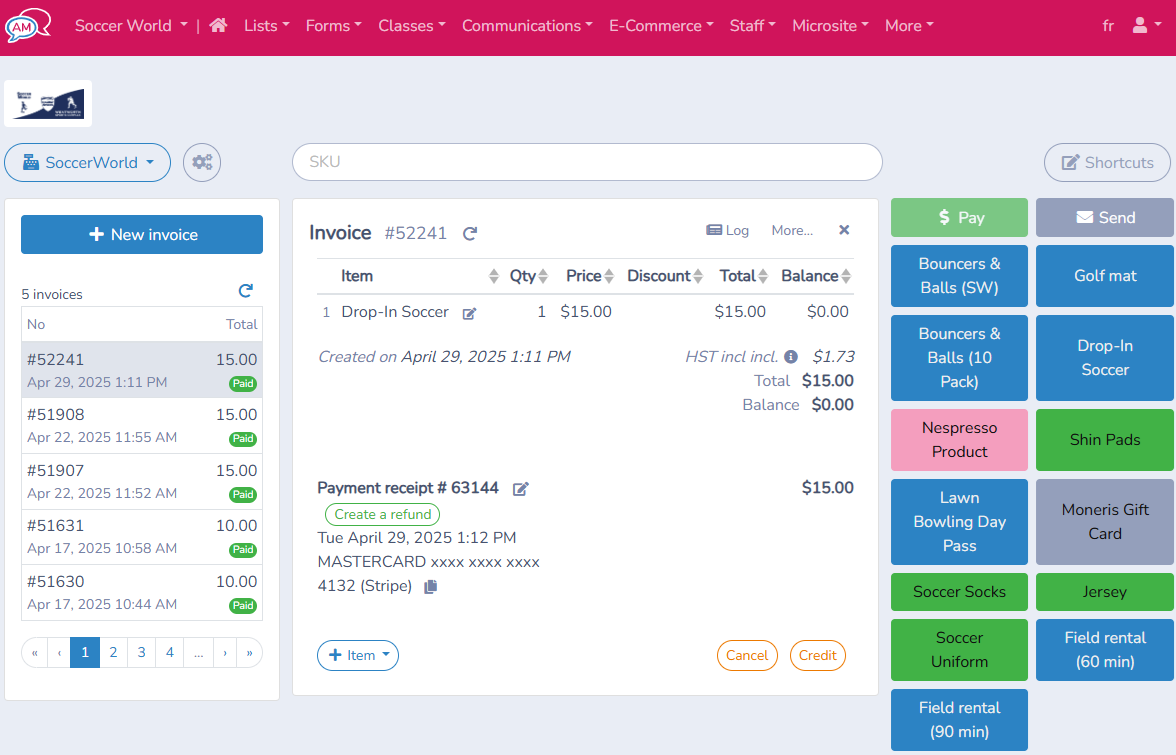Go to invoices page 3
Image resolution: width=1176 pixels, height=755 pixels.
coord(142,652)
